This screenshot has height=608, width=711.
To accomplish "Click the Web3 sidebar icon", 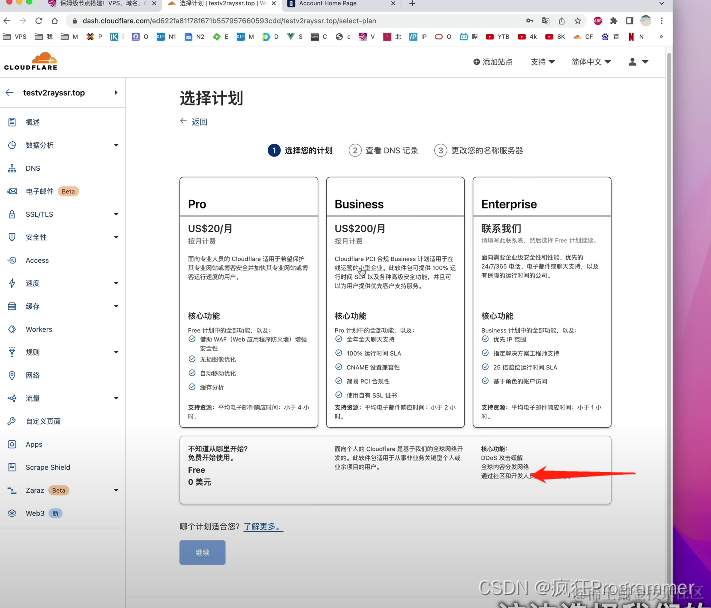I will 12,513.
